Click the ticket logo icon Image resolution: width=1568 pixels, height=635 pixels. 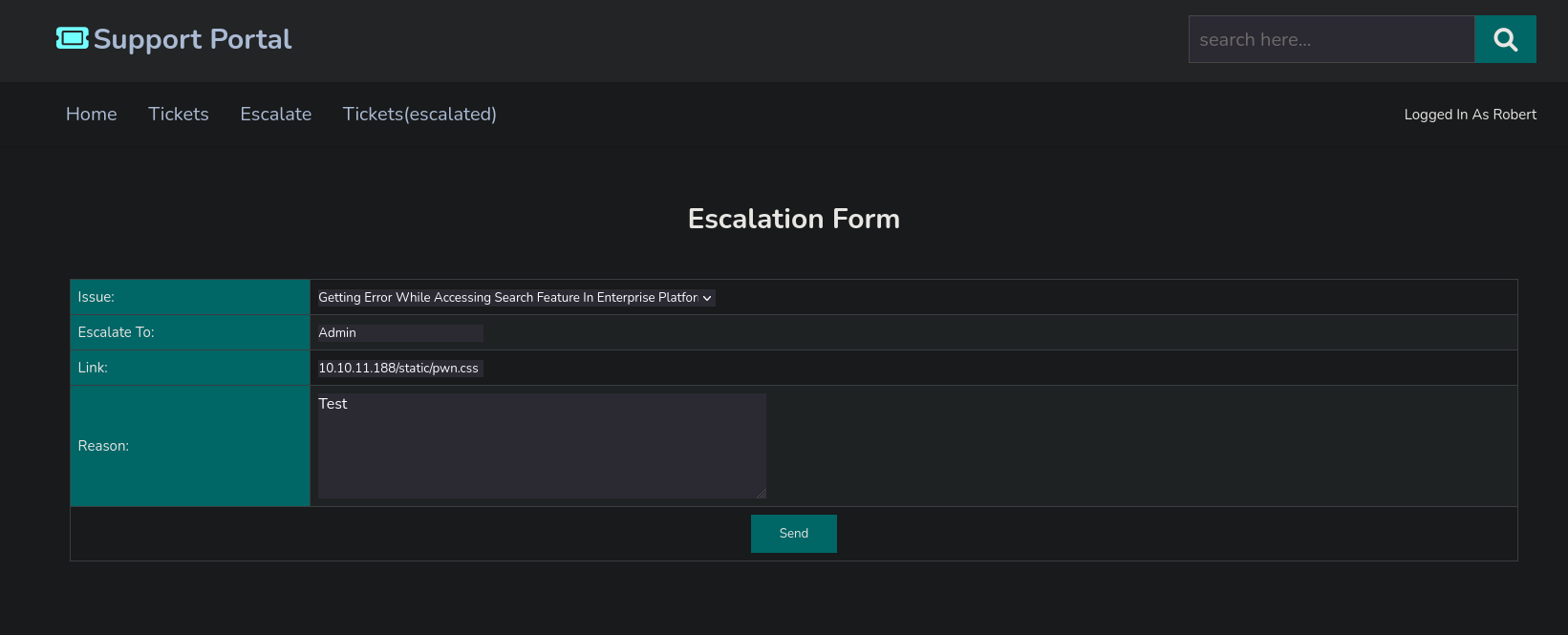pyautogui.click(x=72, y=38)
